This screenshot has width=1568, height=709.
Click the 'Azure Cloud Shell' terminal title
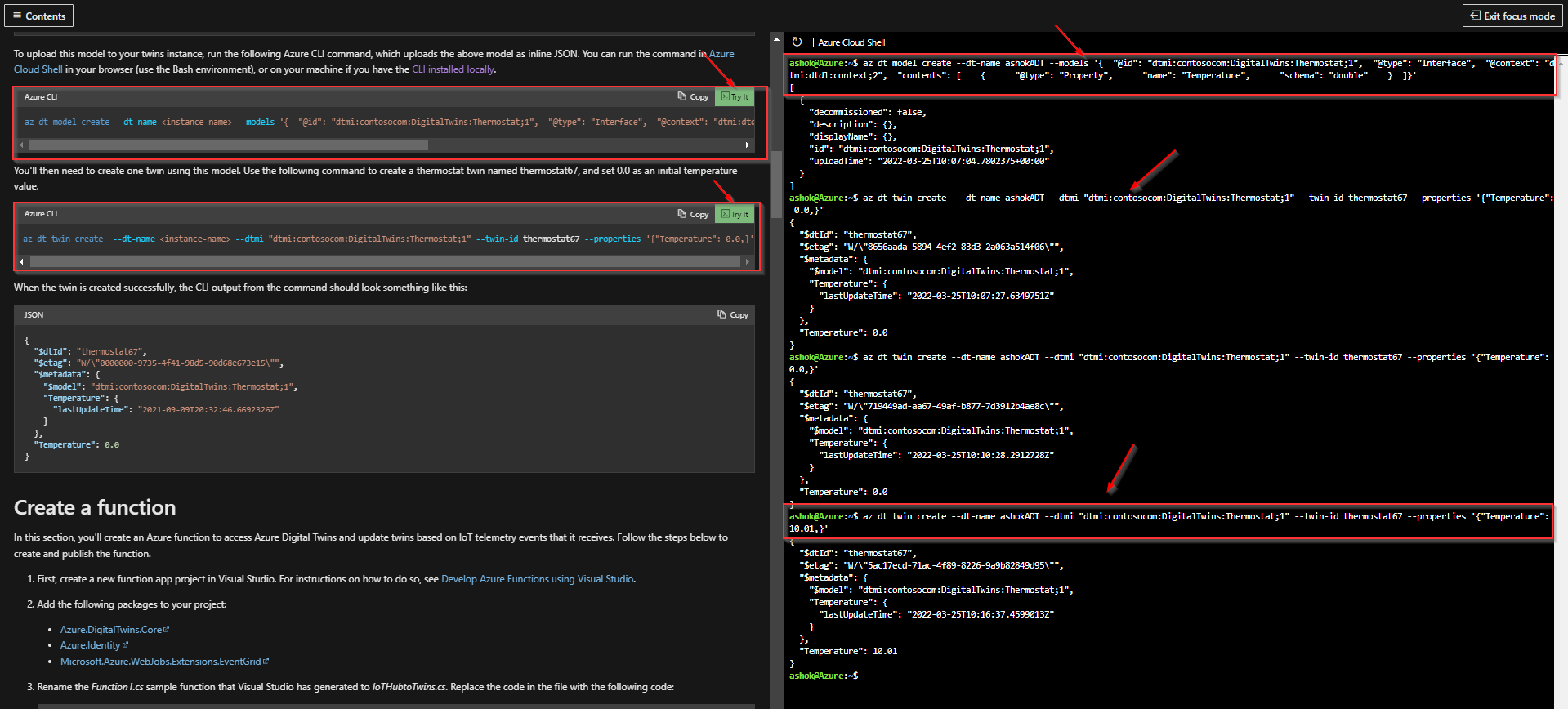(x=851, y=42)
